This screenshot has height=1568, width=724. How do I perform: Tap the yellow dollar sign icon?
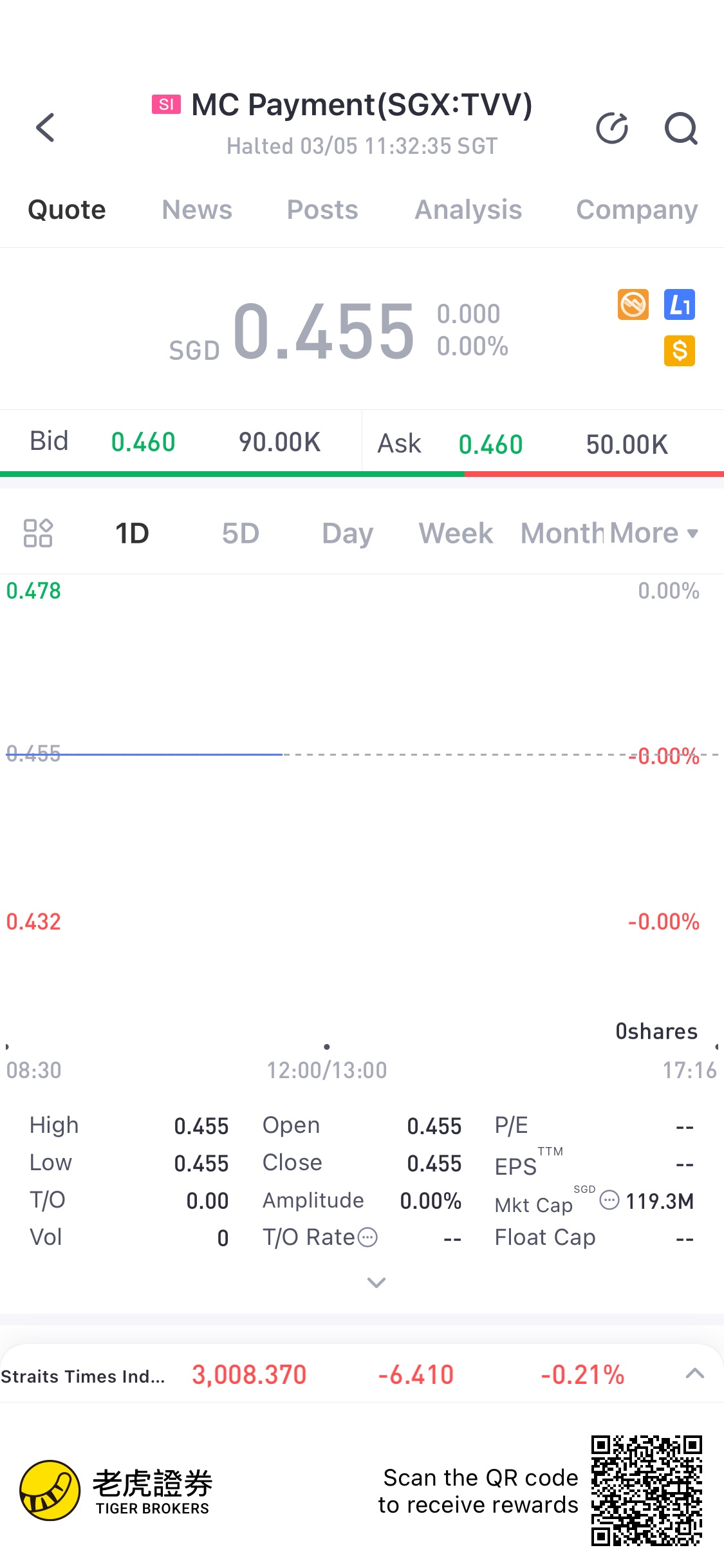point(680,351)
